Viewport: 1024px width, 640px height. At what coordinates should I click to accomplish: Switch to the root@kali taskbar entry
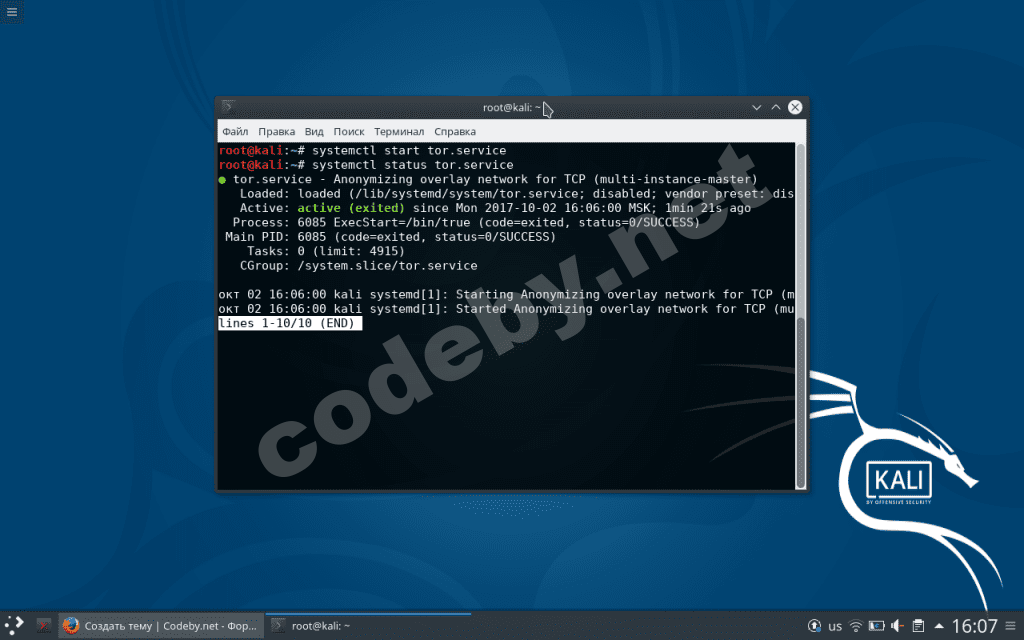click(x=369, y=626)
